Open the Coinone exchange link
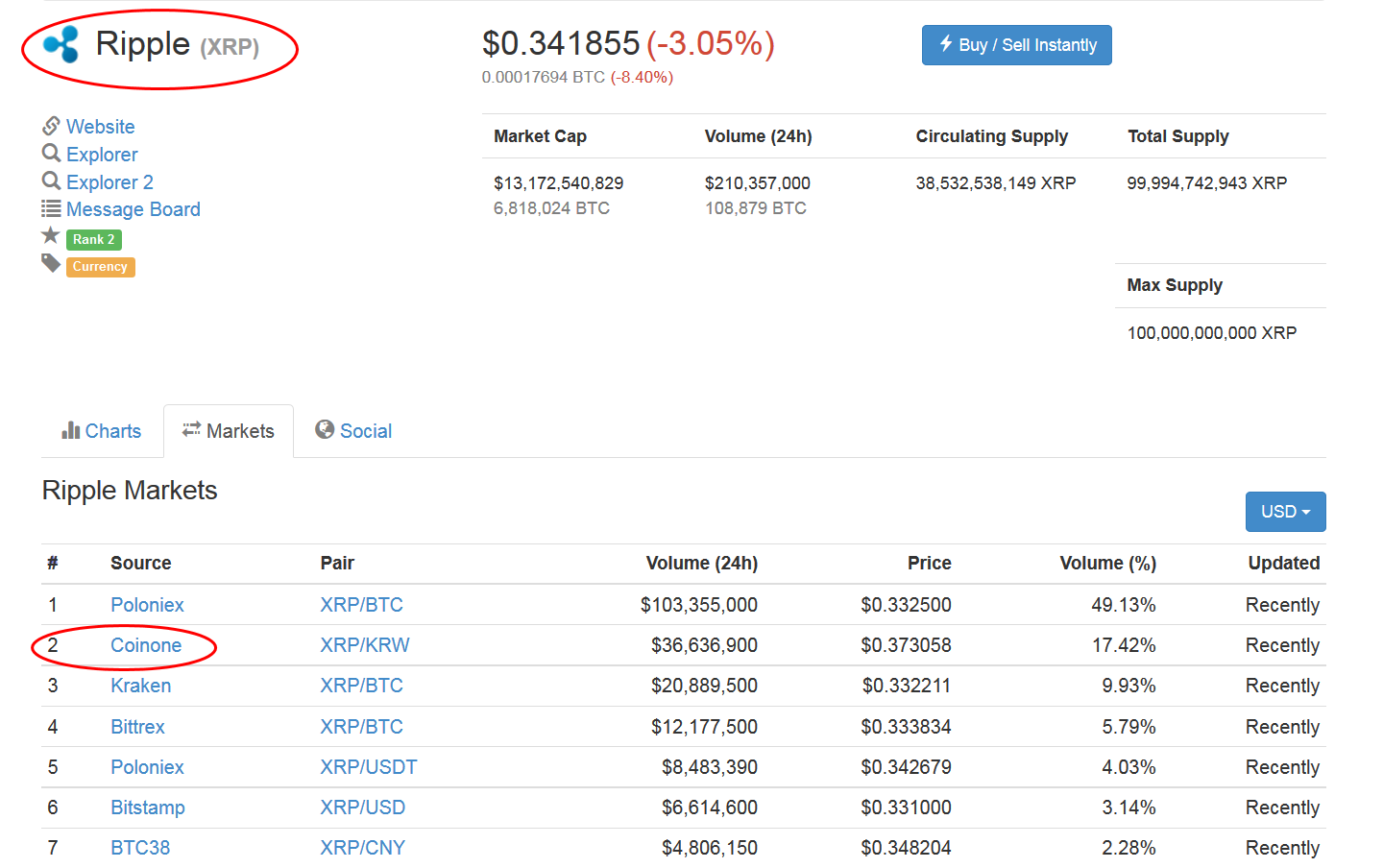The width and height of the screenshot is (1383, 868). [146, 645]
